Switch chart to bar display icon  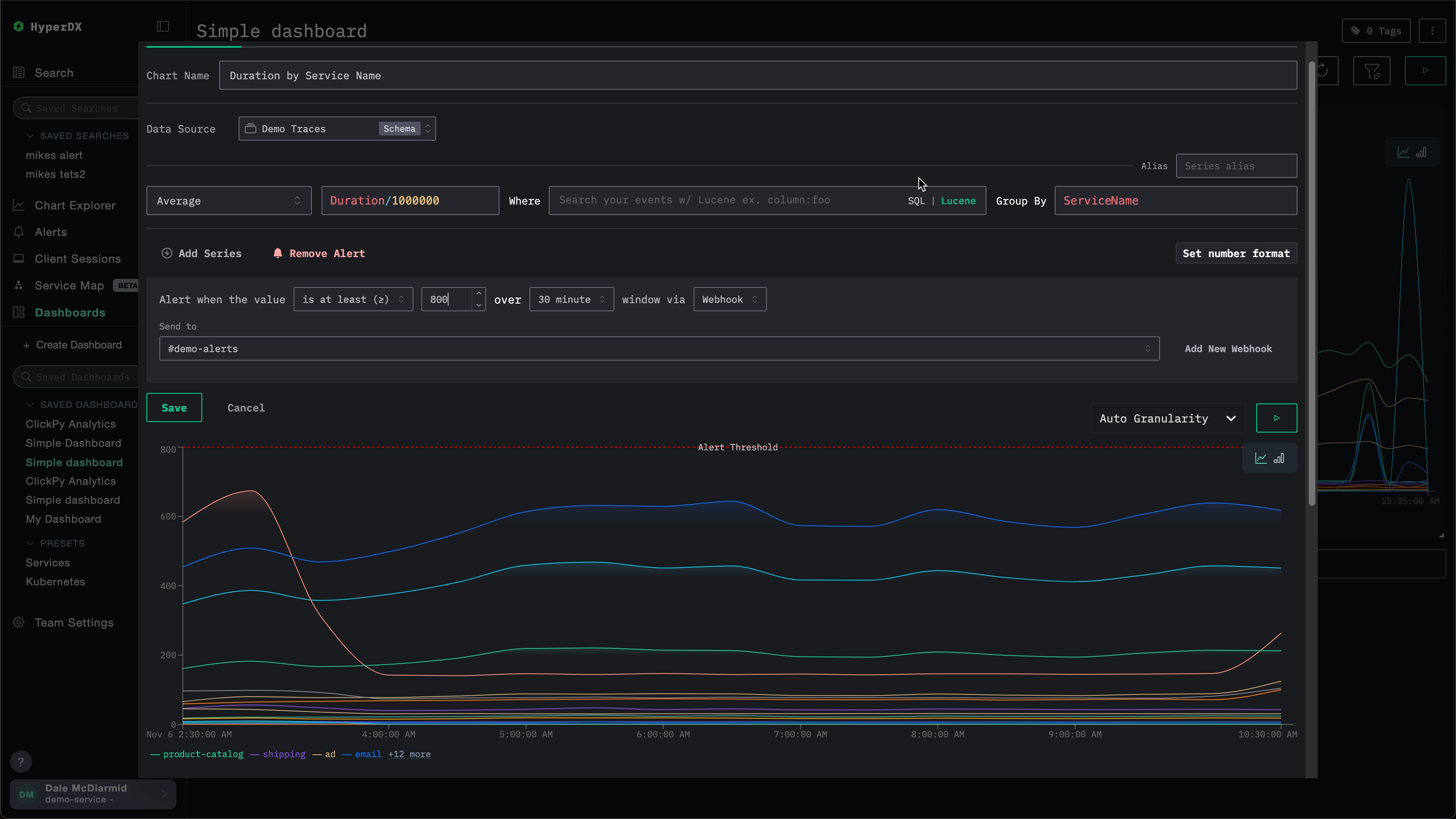click(1278, 458)
